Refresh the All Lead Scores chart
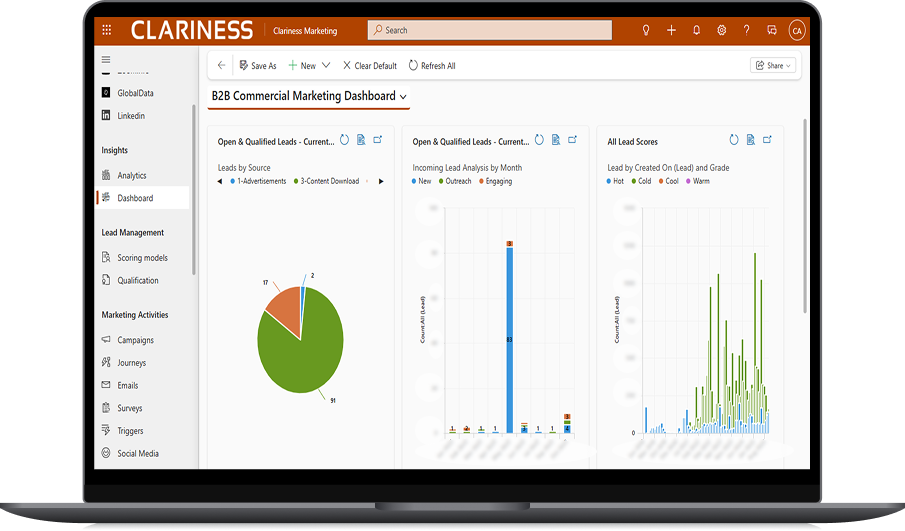This screenshot has width=905, height=531. pos(733,140)
